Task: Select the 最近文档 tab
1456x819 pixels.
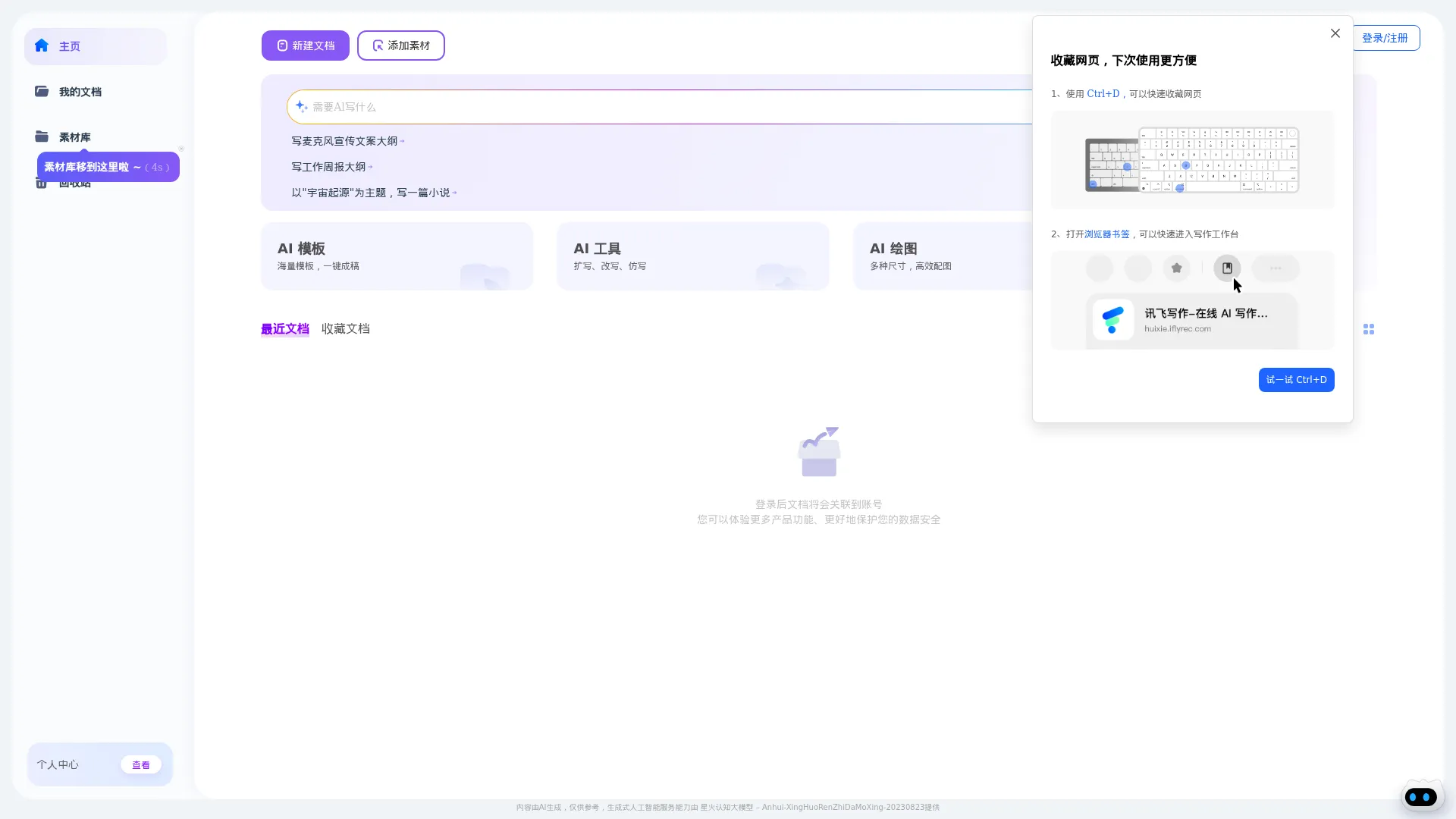Action: tap(285, 328)
